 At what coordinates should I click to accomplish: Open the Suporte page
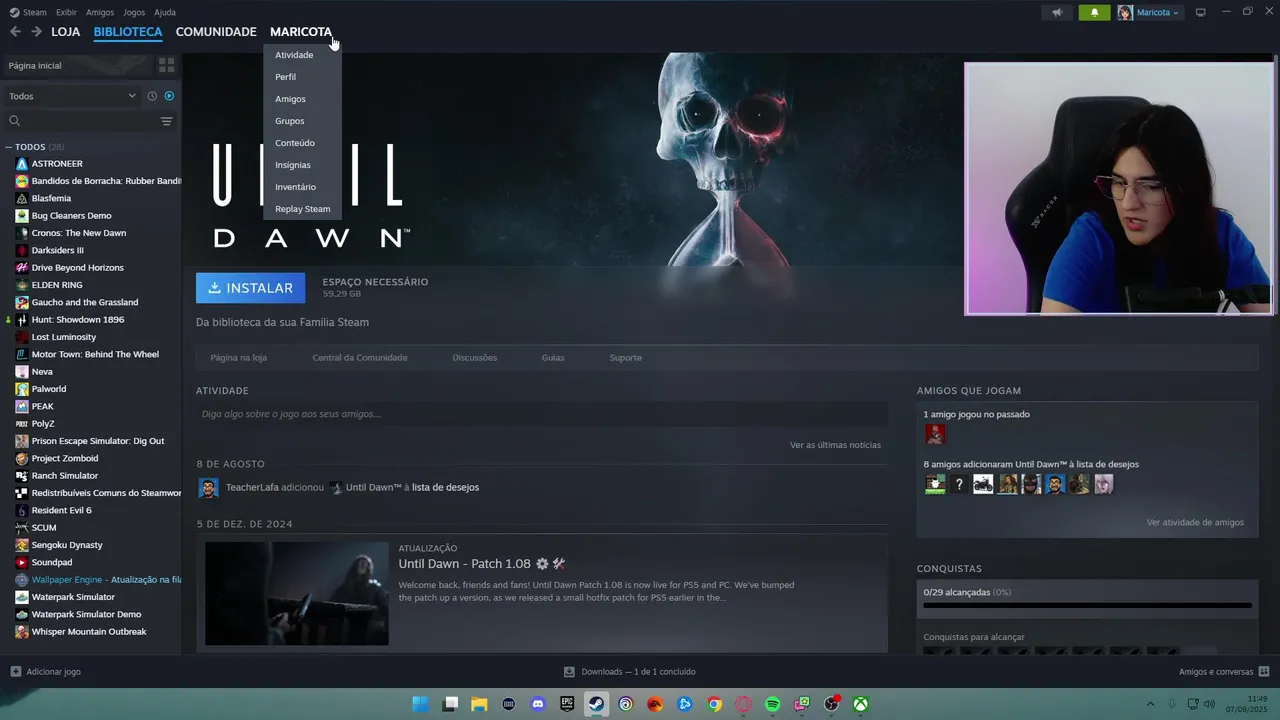[625, 358]
